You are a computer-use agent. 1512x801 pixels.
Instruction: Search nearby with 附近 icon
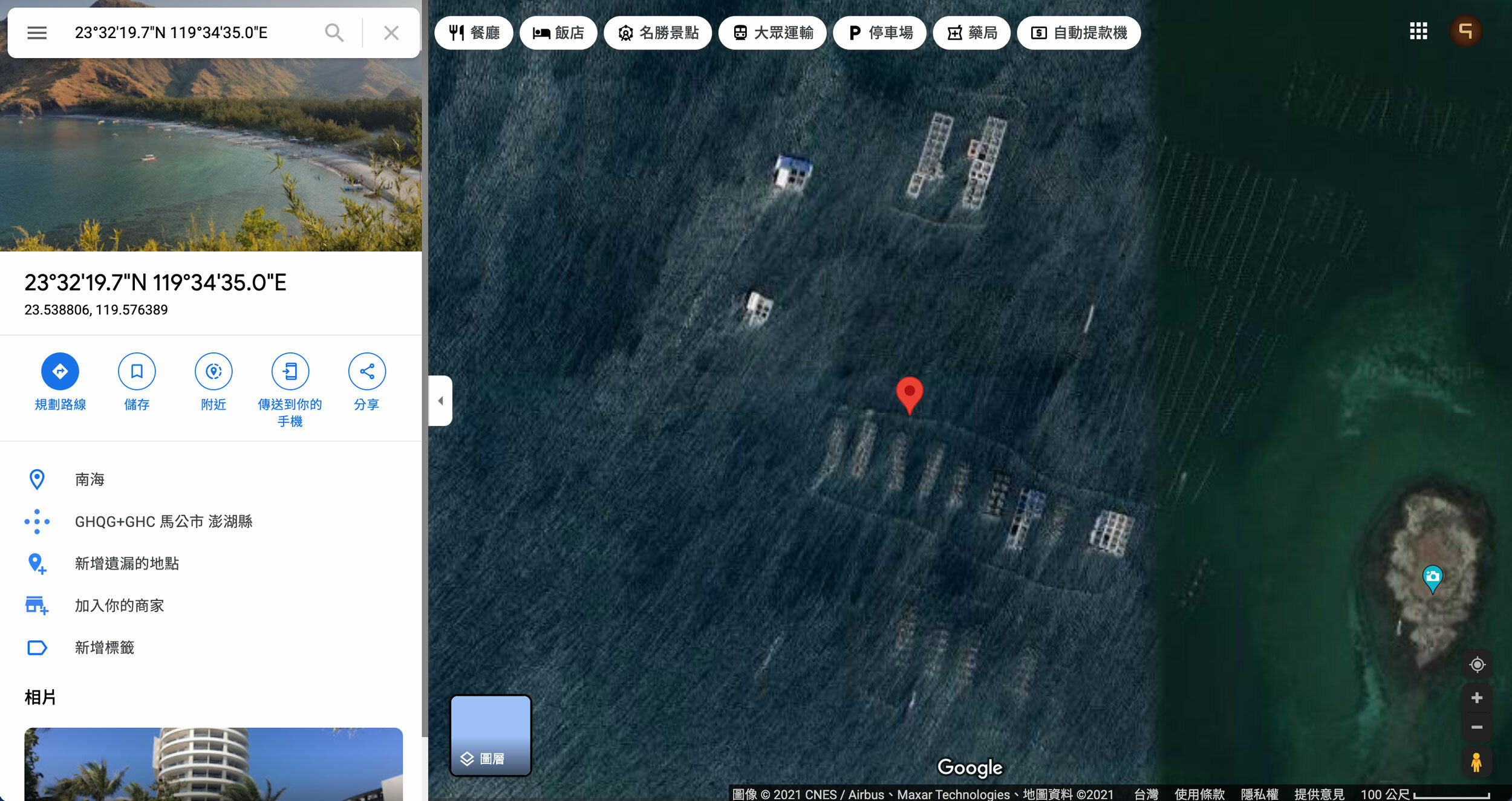coord(213,371)
